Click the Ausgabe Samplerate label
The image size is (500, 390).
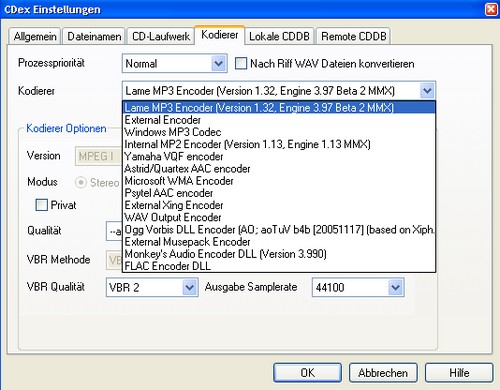point(251,287)
